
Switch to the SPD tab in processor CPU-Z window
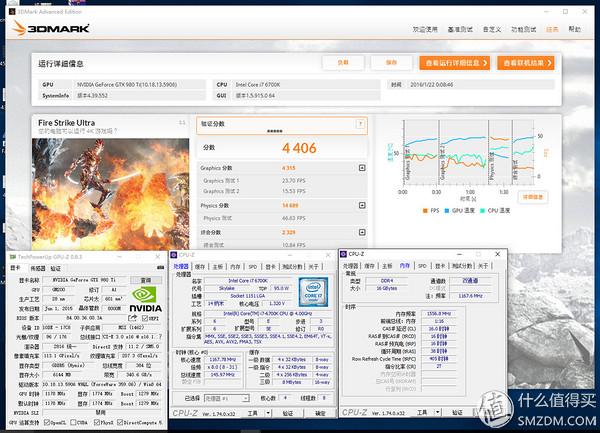coord(253,267)
